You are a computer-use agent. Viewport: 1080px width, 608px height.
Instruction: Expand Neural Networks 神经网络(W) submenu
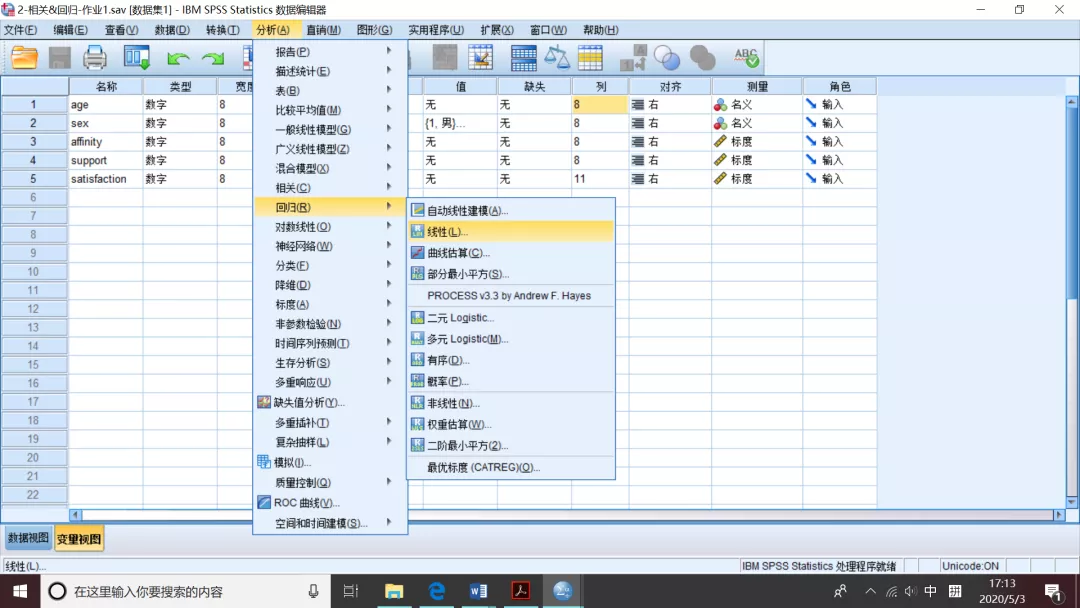tap(331, 246)
